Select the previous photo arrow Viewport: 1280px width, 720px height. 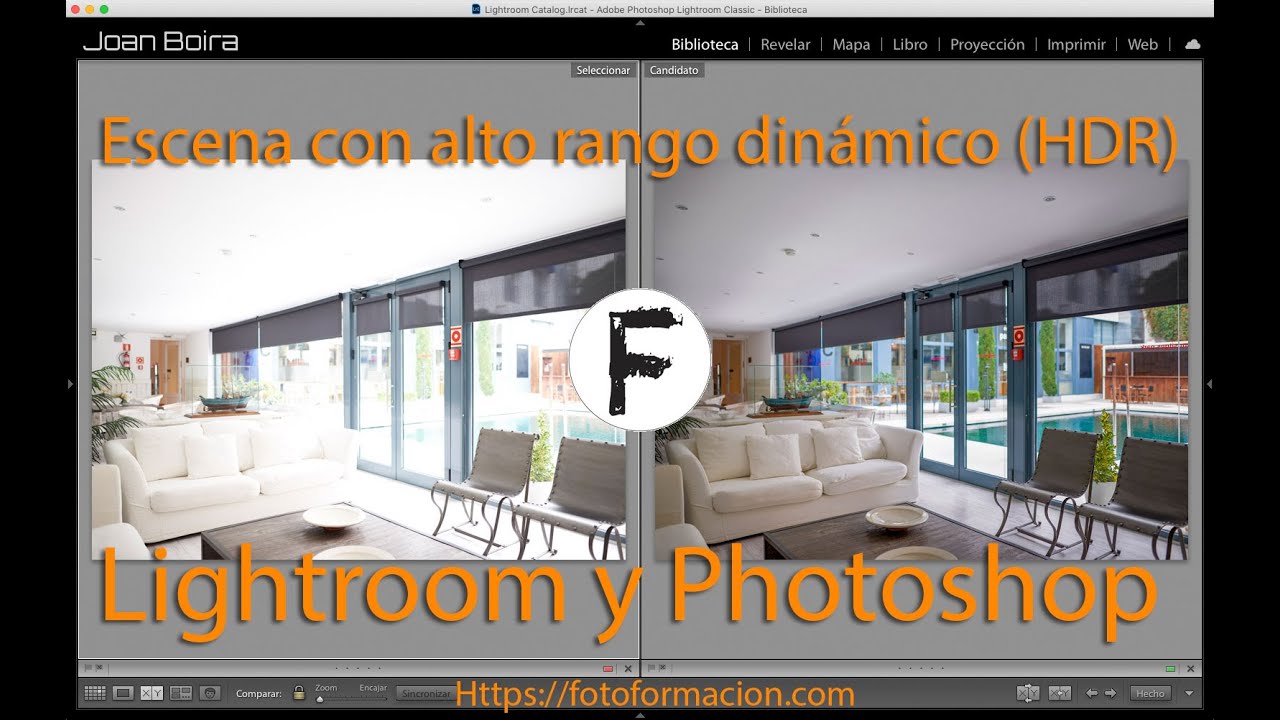click(1092, 692)
